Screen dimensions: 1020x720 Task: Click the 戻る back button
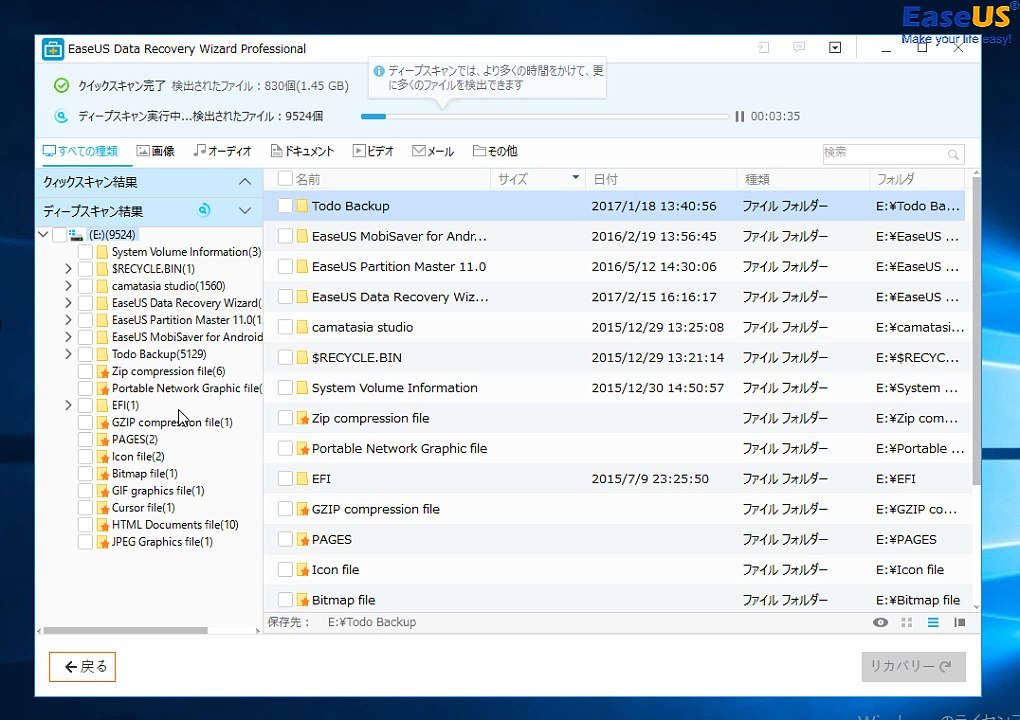[x=83, y=667]
